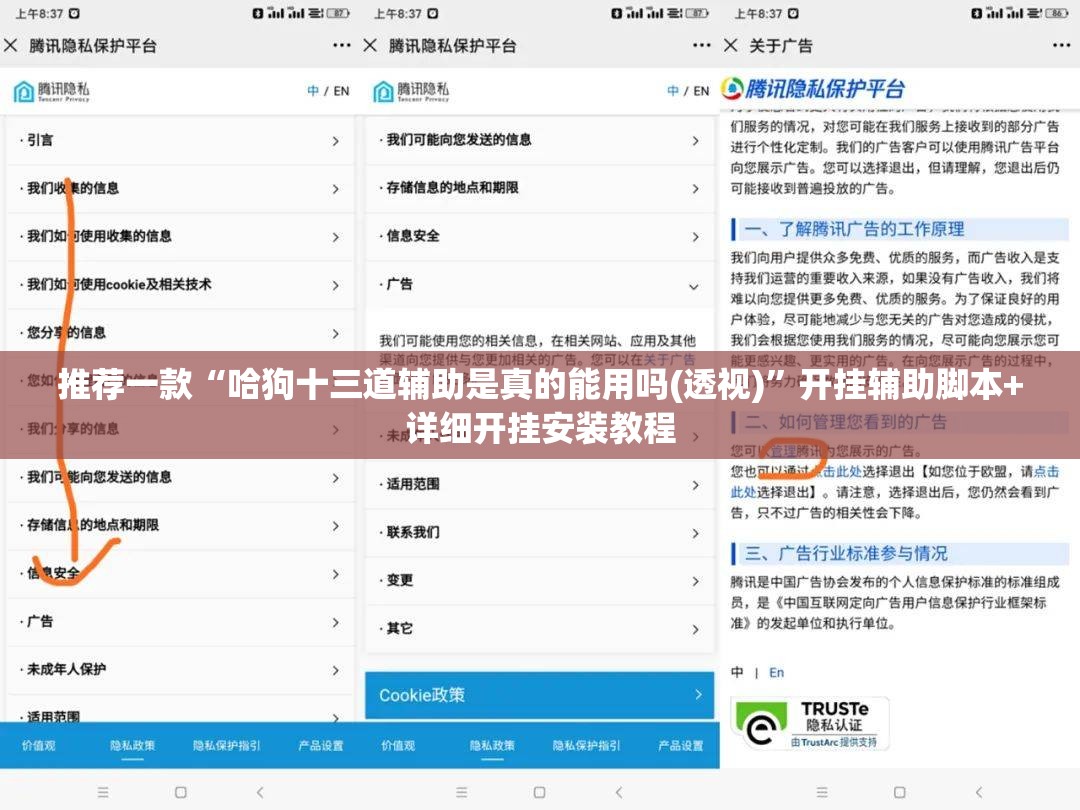The image size is (1080, 810).
Task: Expand 信息安全 on the left screen
Action: coord(179,574)
